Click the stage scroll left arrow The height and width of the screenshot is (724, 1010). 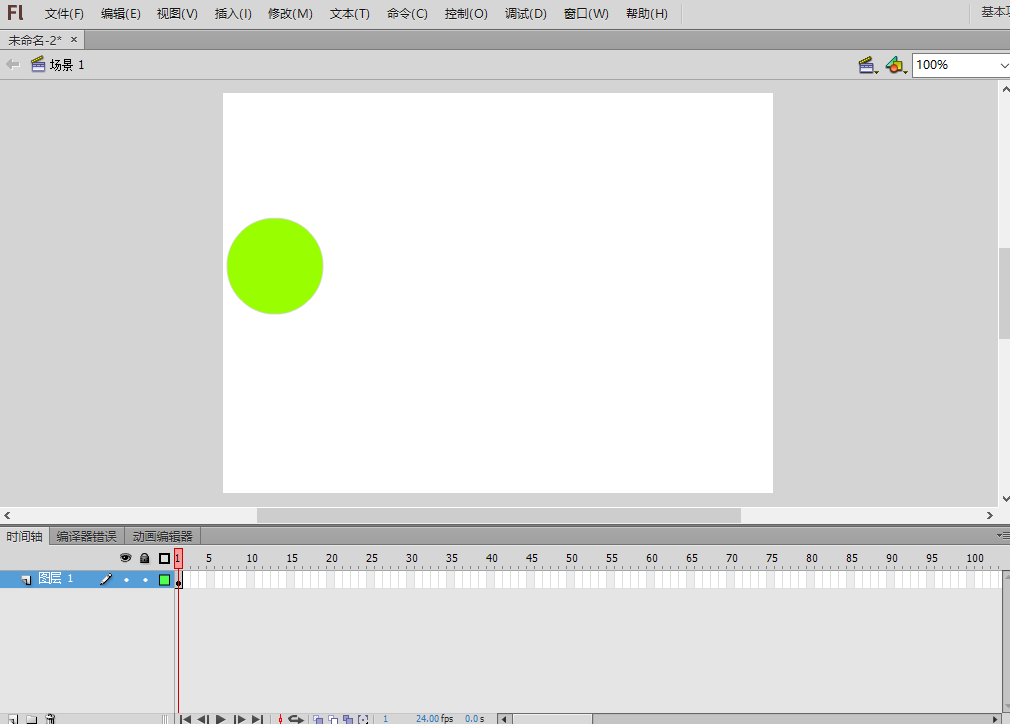(x=7, y=515)
